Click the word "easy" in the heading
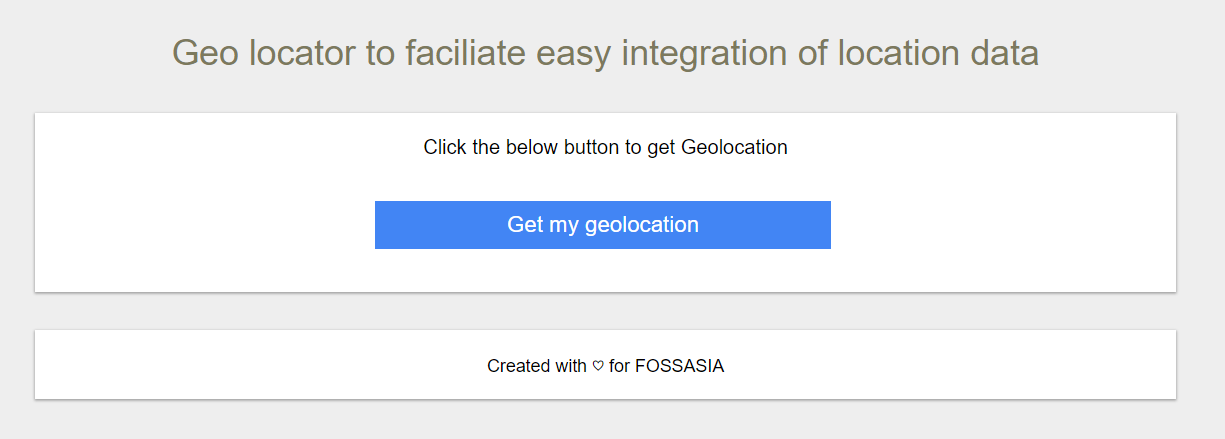This screenshot has height=439, width=1225. pos(577,53)
